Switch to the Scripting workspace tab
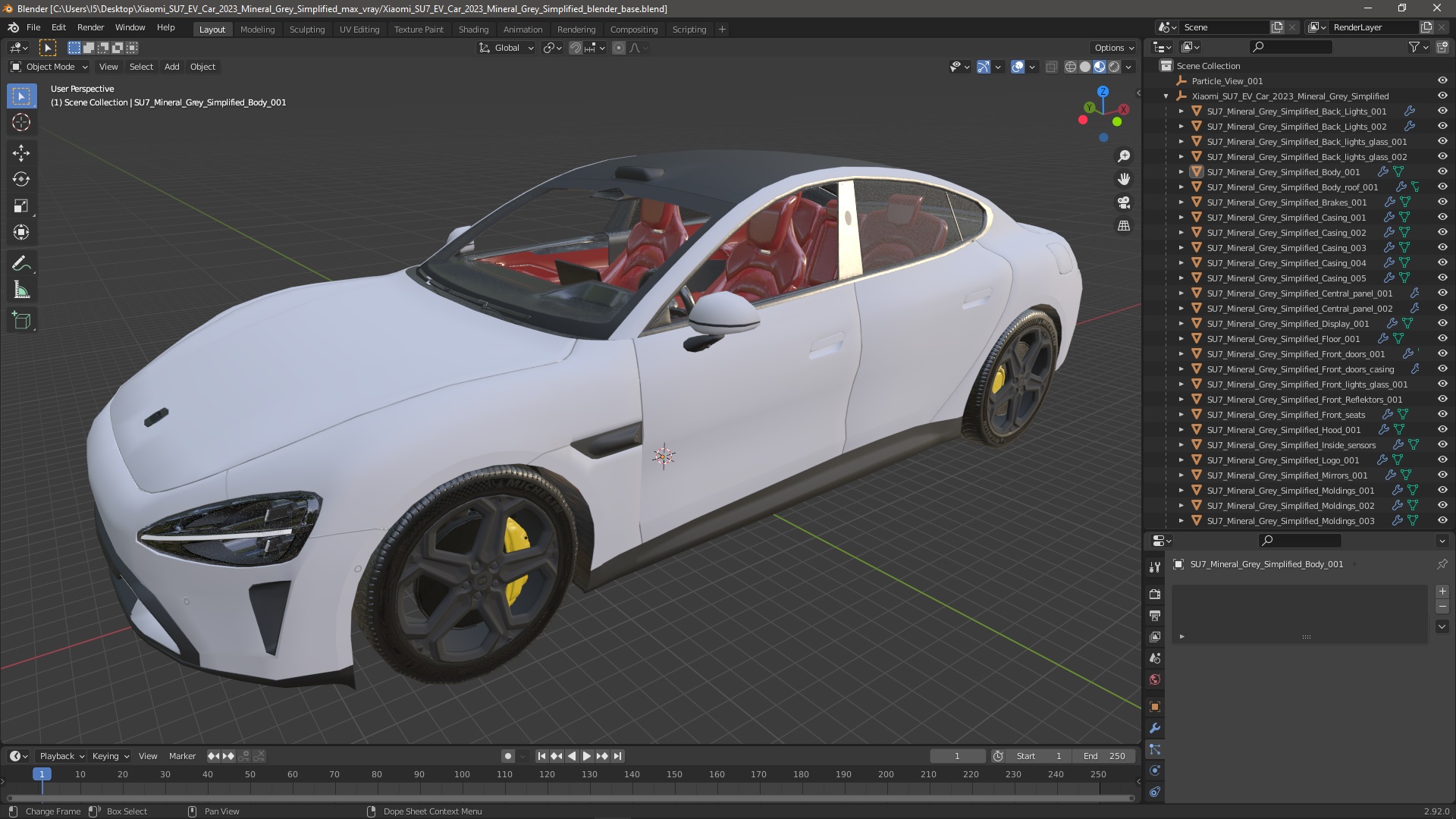Image resolution: width=1456 pixels, height=819 pixels. [x=689, y=30]
